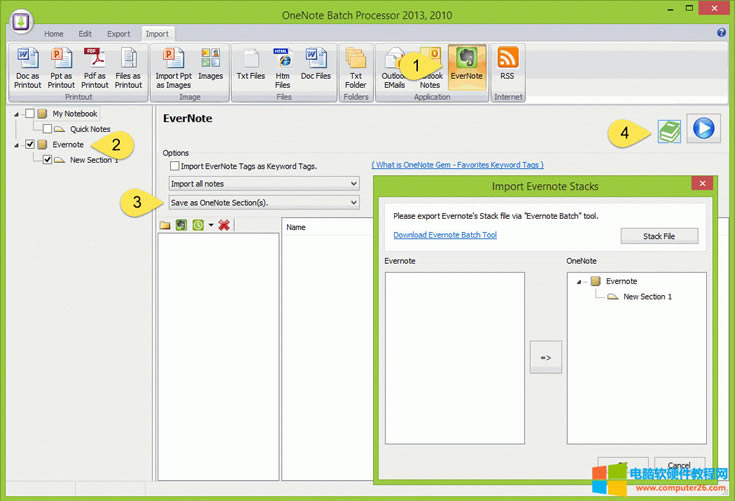
Task: Open the Import all notes dropdown
Action: [263, 184]
